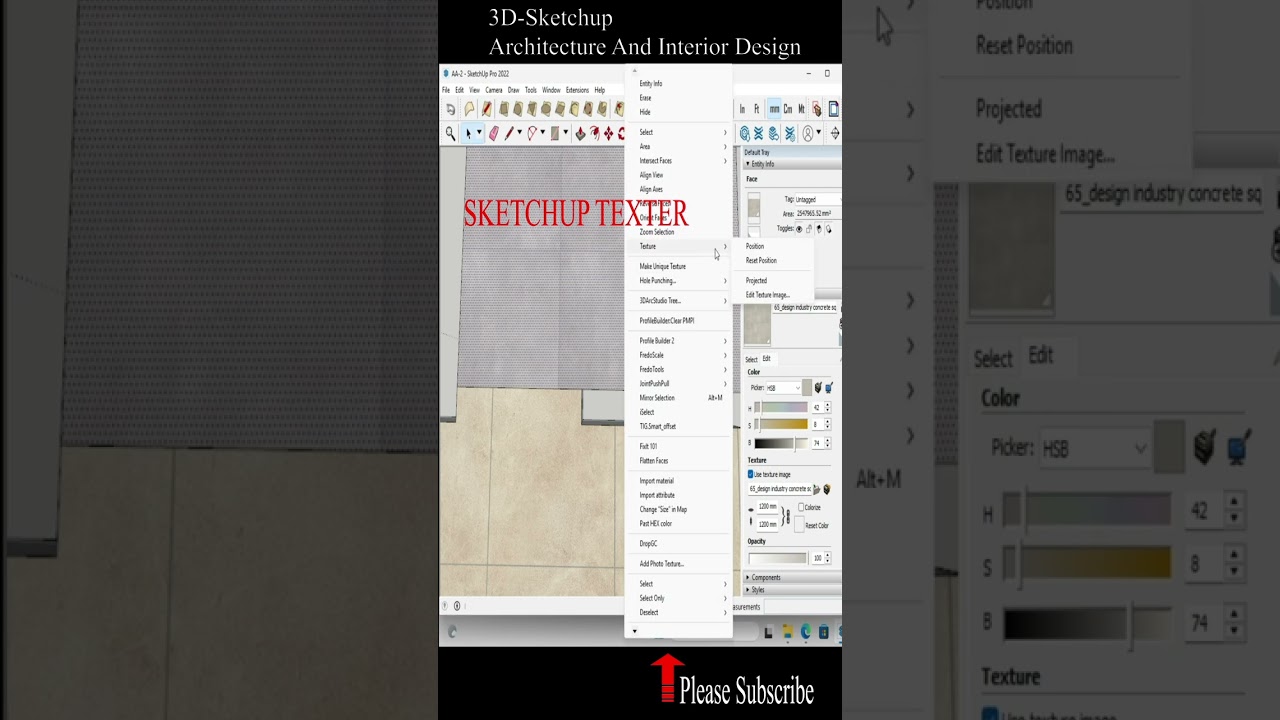Click the match screen color icon
This screenshot has height=720, width=1280.
pos(829,388)
